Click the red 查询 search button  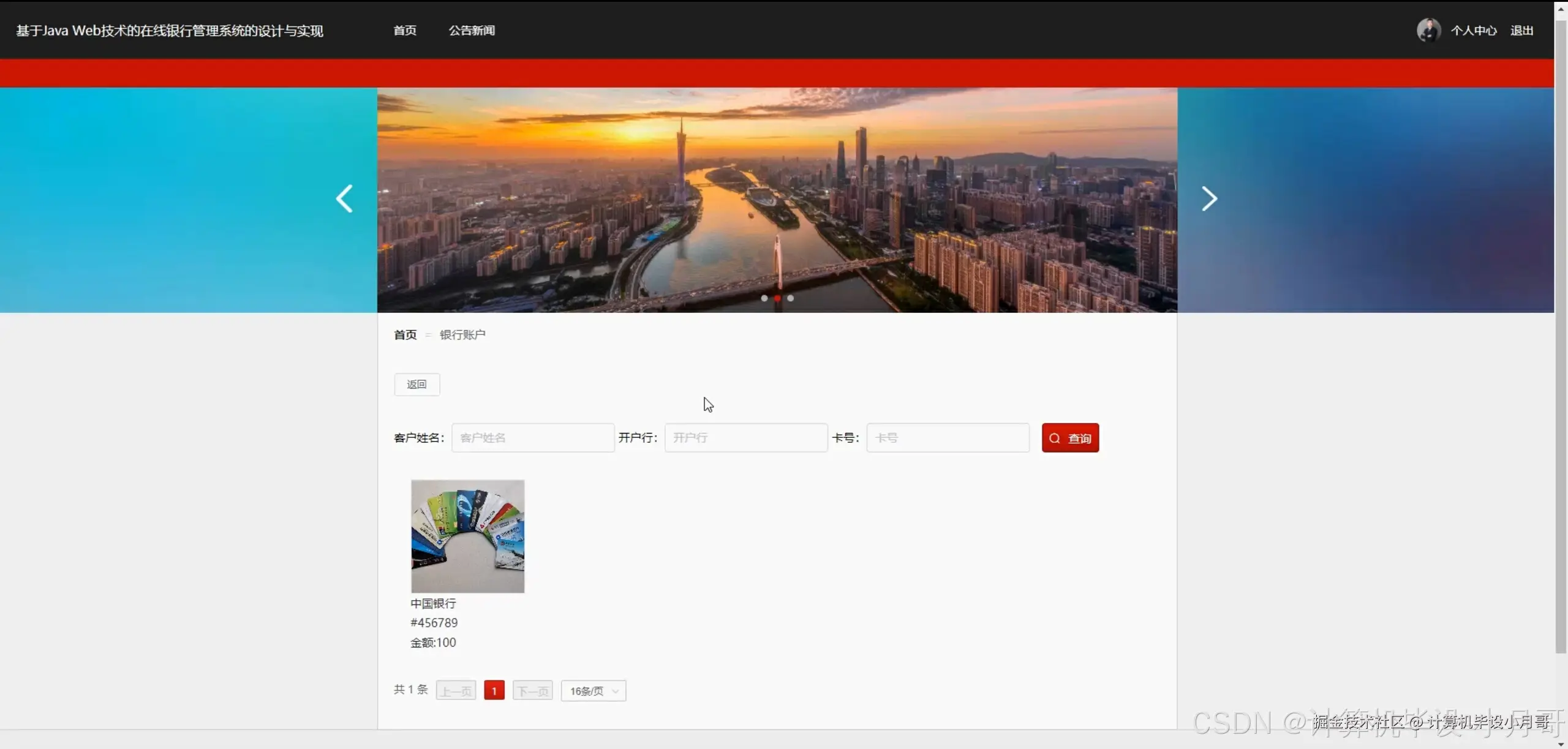pos(1070,438)
